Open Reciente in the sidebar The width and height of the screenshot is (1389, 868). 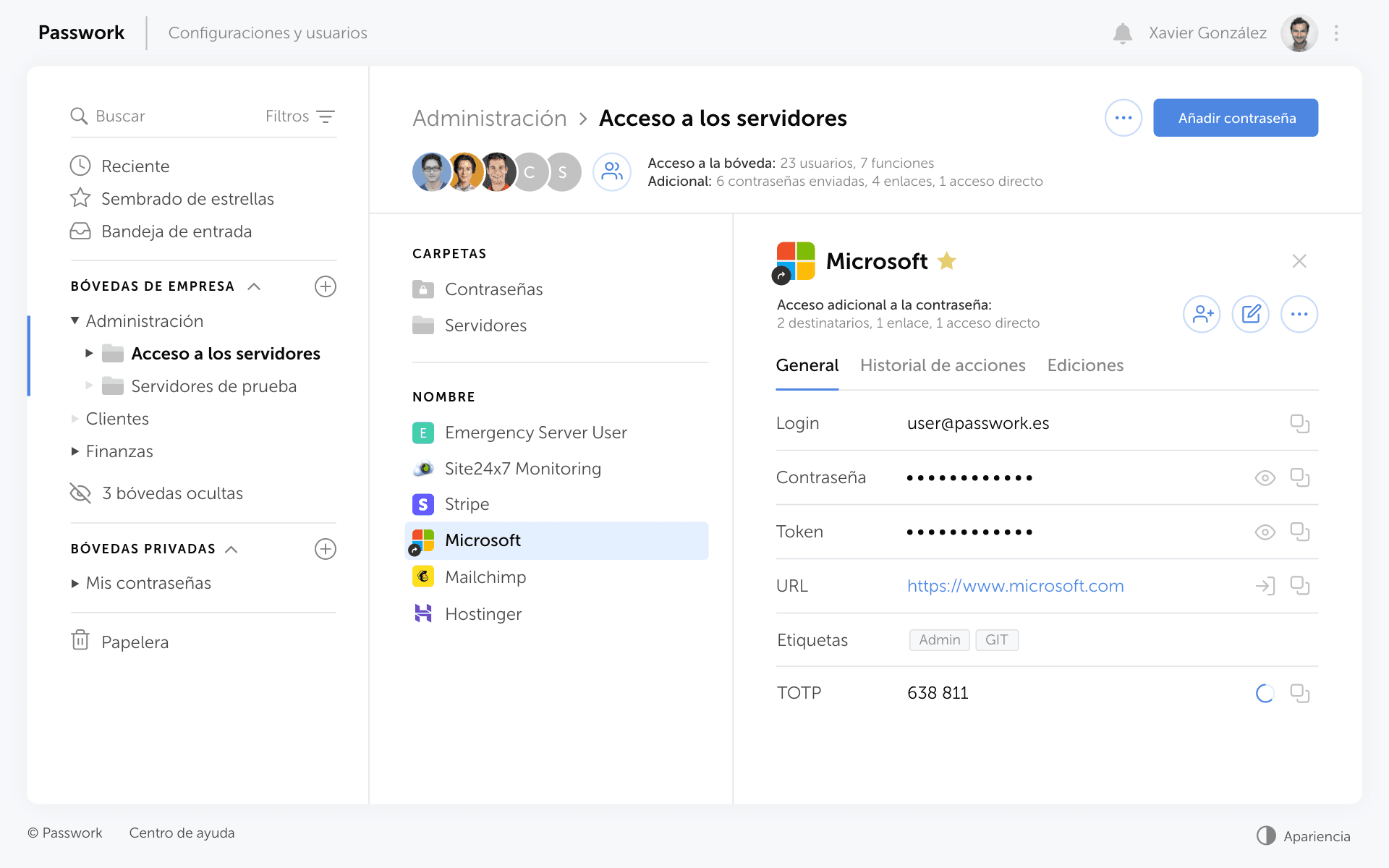pyautogui.click(x=120, y=166)
